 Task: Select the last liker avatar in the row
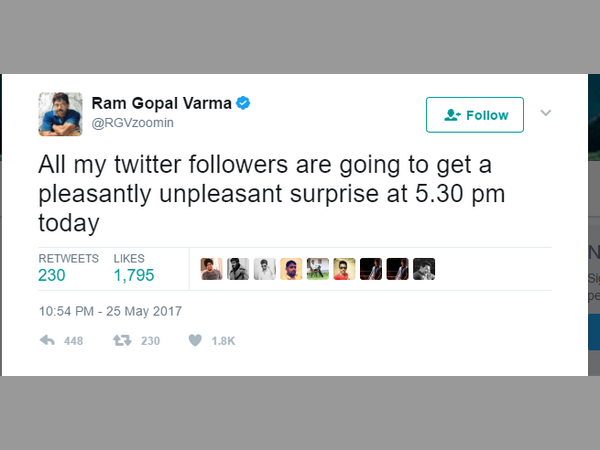coord(424,269)
